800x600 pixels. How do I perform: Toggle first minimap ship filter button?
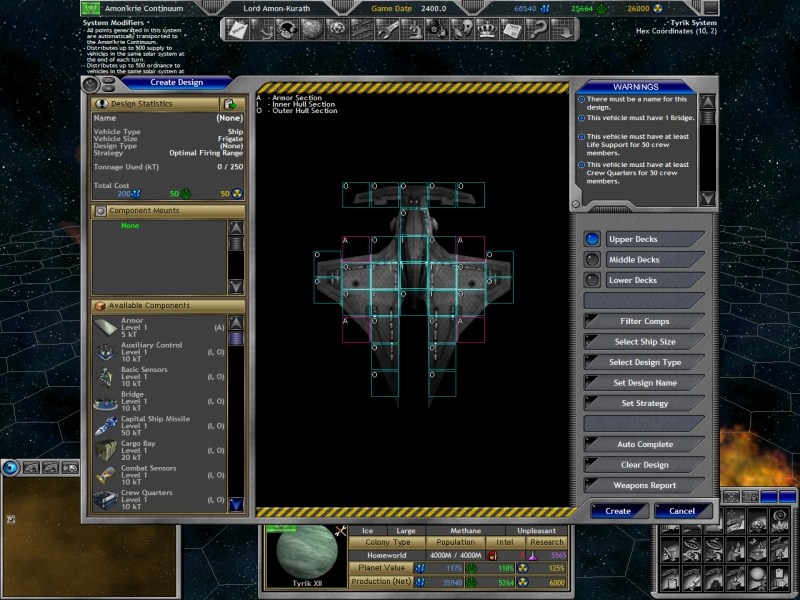[32, 467]
